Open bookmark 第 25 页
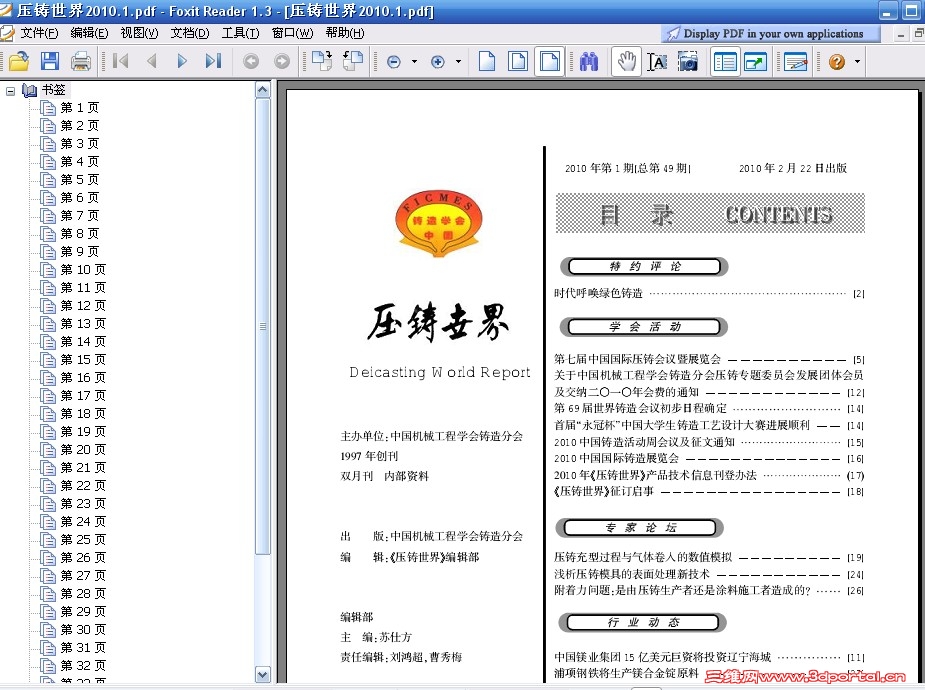The height and width of the screenshot is (690, 925). click(83, 540)
